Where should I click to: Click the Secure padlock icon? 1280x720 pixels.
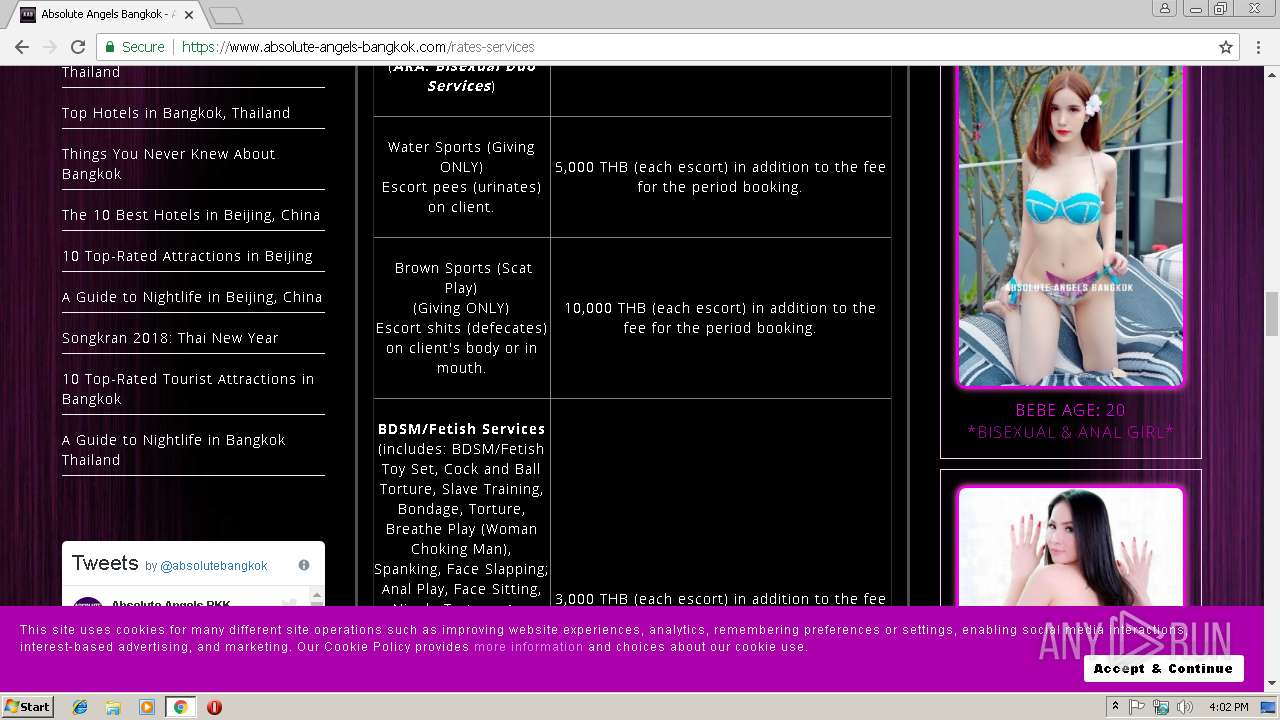coord(110,47)
